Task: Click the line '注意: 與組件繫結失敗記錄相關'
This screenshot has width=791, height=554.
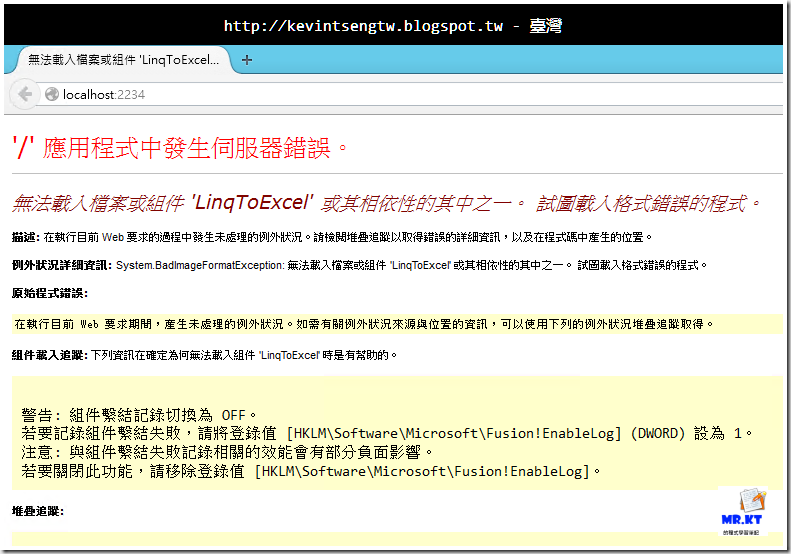Action: coord(227,452)
